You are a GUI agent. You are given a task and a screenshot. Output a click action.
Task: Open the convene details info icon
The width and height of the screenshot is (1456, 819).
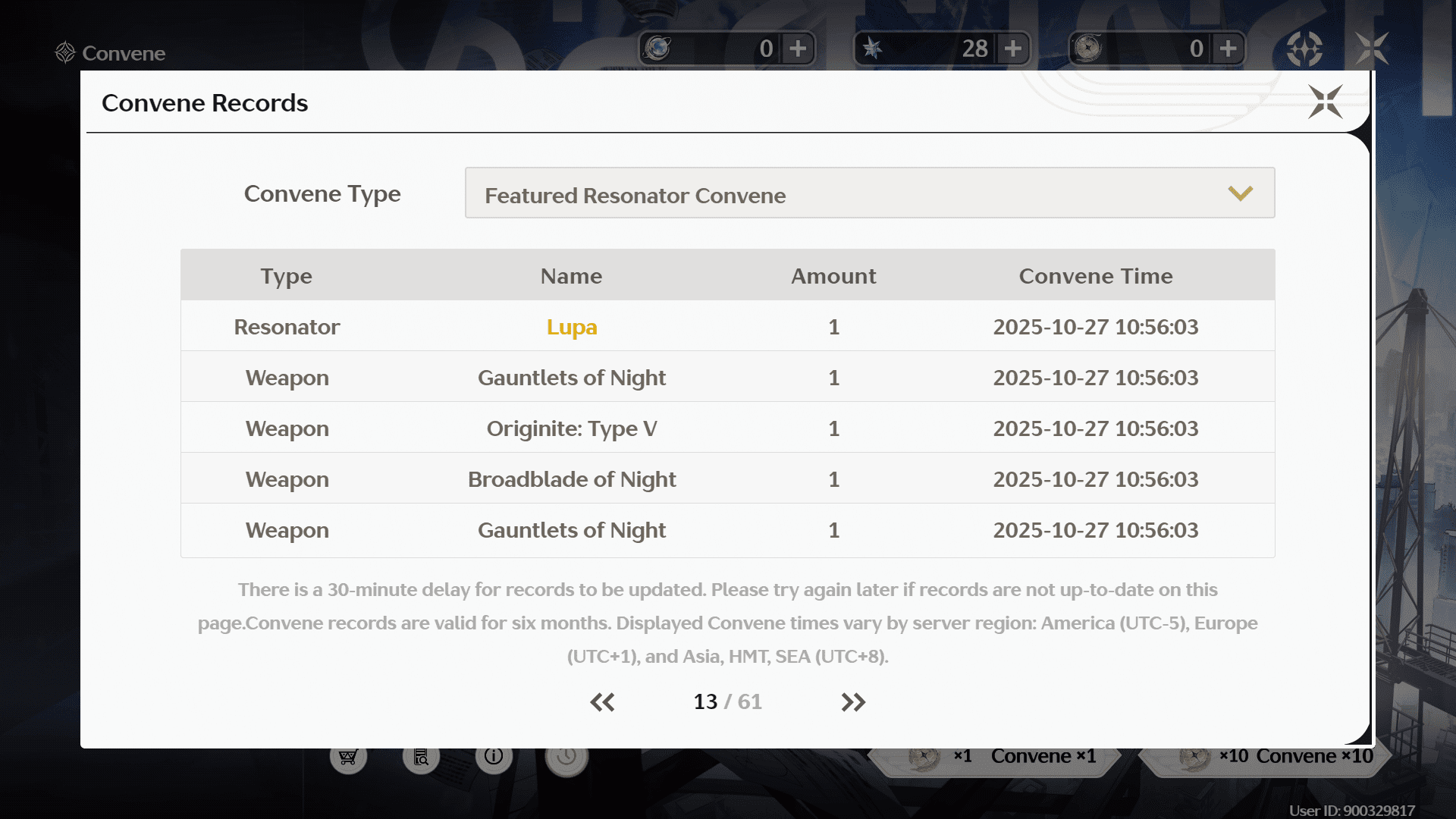[494, 757]
